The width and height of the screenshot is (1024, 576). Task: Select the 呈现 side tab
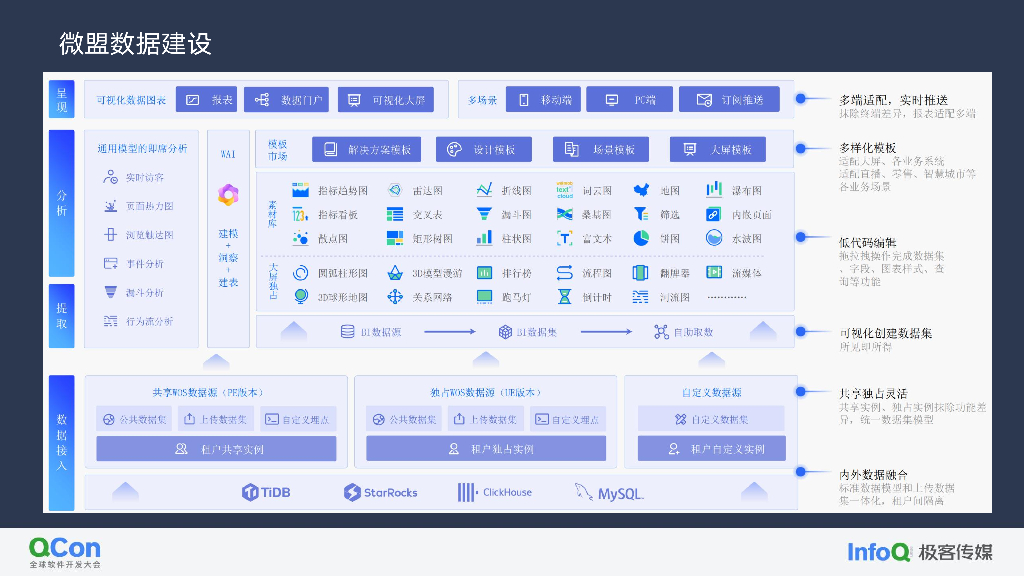(x=61, y=99)
